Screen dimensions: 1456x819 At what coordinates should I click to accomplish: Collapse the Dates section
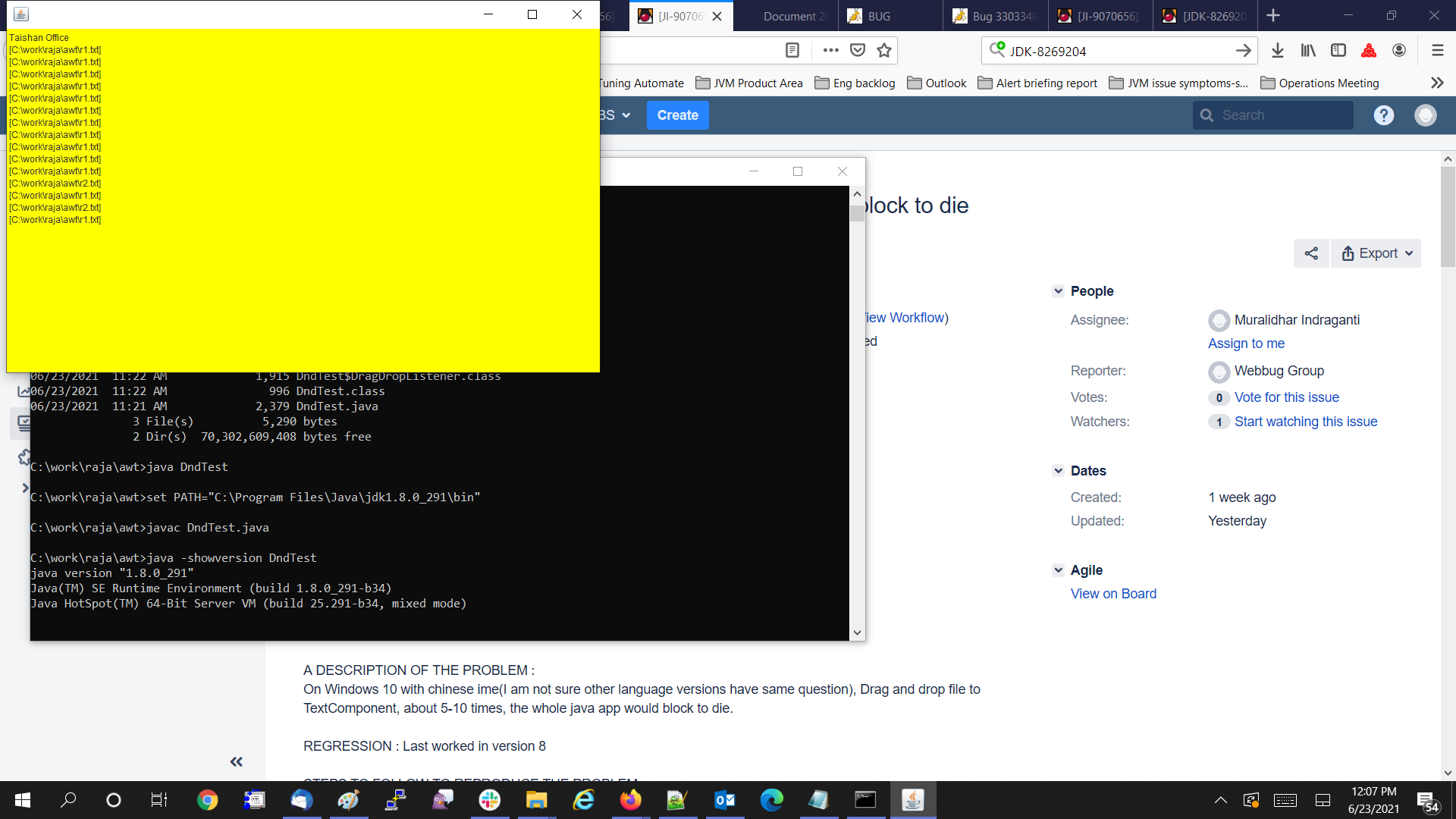click(x=1059, y=471)
